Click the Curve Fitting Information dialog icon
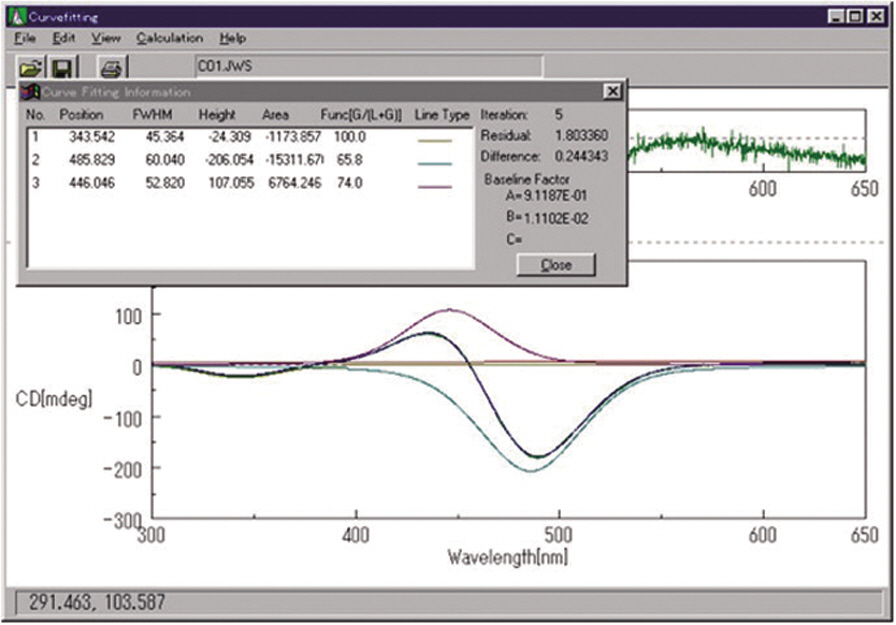Viewport: 896px width, 625px height. click(x=29, y=92)
